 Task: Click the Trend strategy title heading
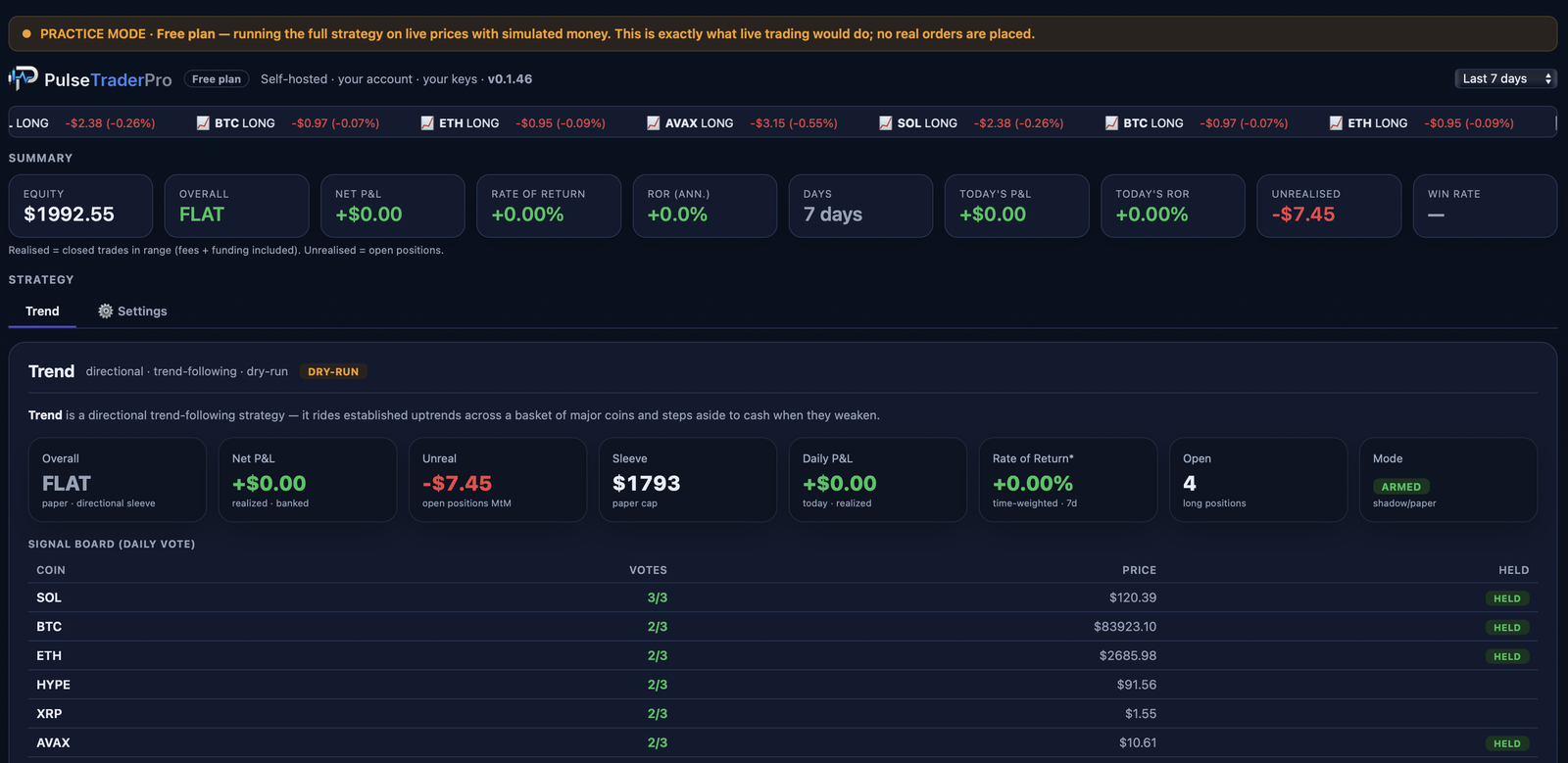[x=51, y=371]
